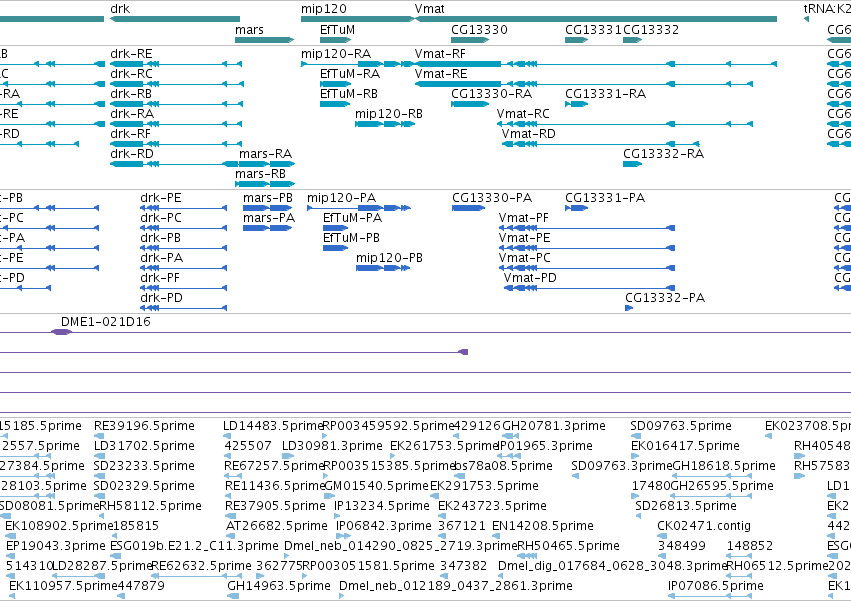The height and width of the screenshot is (601, 851).
Task: Click the Vmat-RC transcript
Action: coord(625,124)
